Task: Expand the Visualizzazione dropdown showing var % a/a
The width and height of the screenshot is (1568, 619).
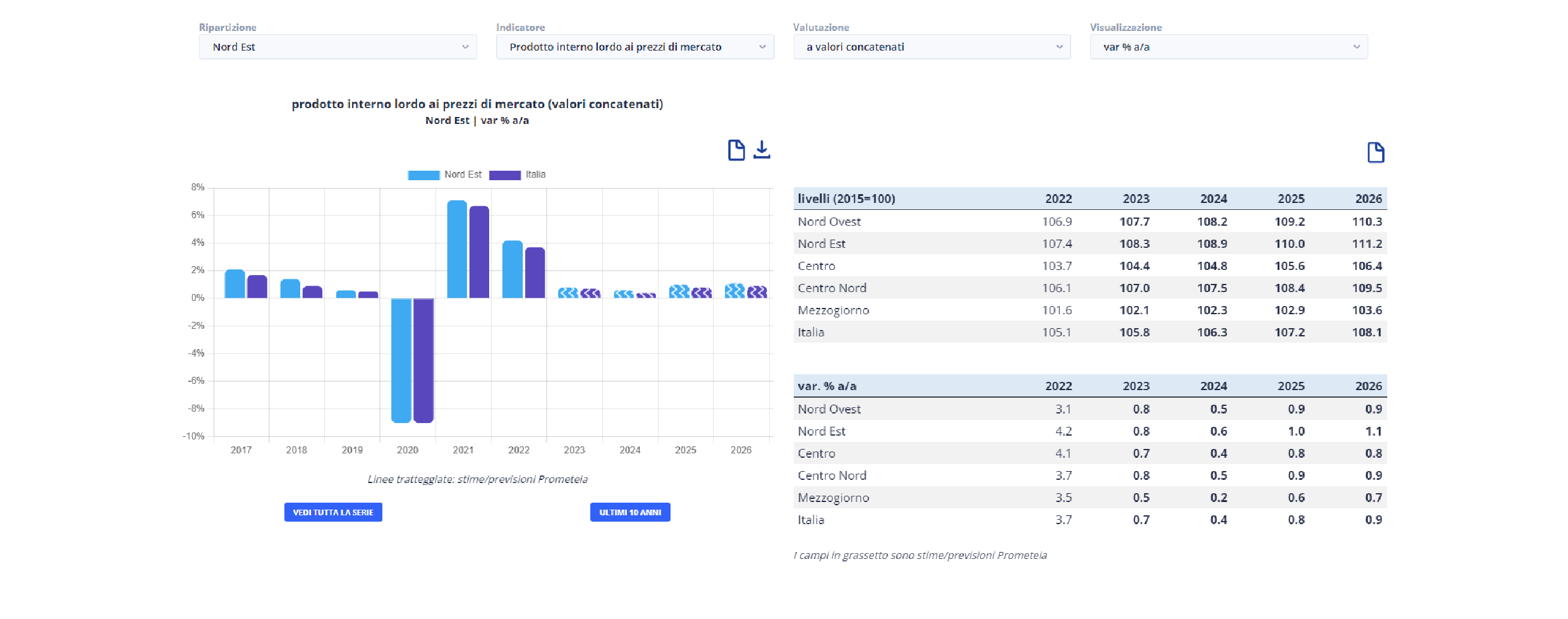Action: (1229, 47)
